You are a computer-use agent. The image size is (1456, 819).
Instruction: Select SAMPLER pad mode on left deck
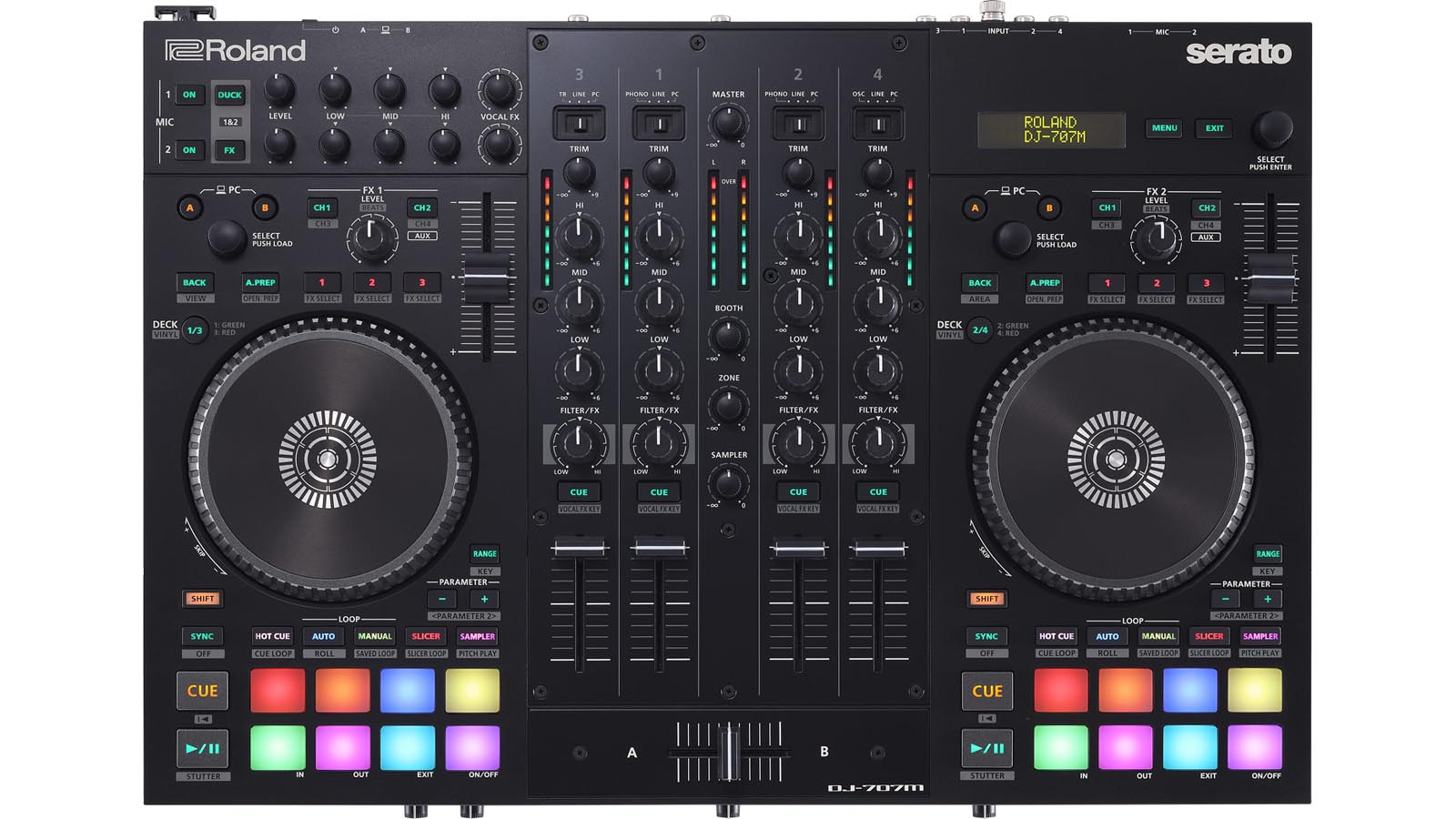coord(478,636)
